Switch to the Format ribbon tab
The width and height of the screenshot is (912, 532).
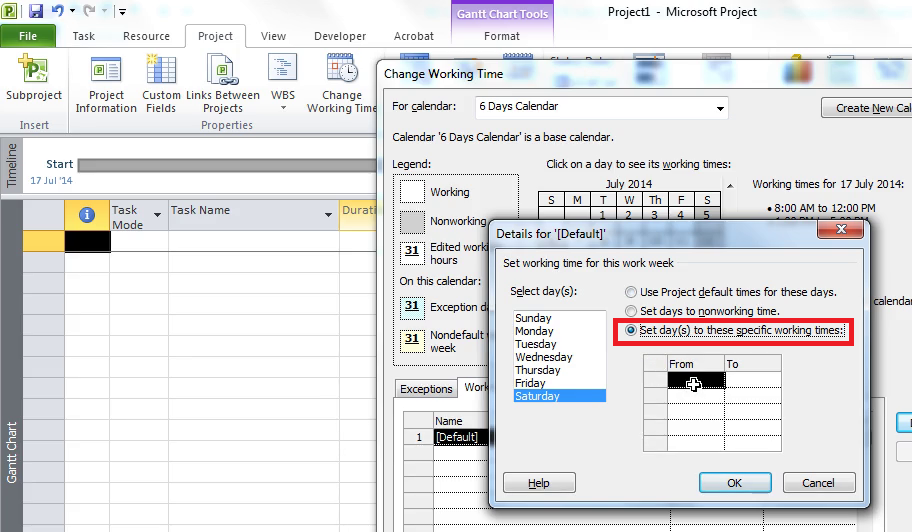pyautogui.click(x=502, y=36)
